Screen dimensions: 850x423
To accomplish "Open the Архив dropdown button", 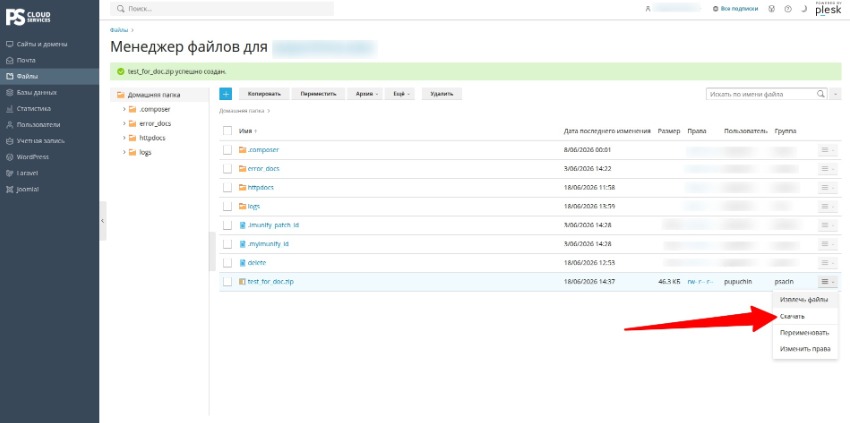I will point(365,94).
